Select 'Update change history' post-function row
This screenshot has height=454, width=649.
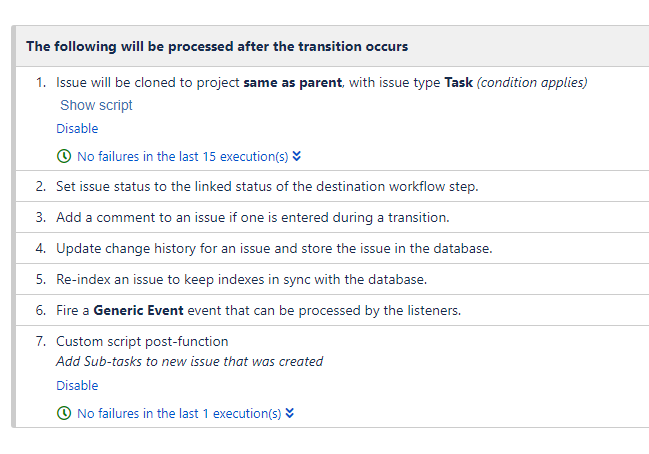[332, 248]
